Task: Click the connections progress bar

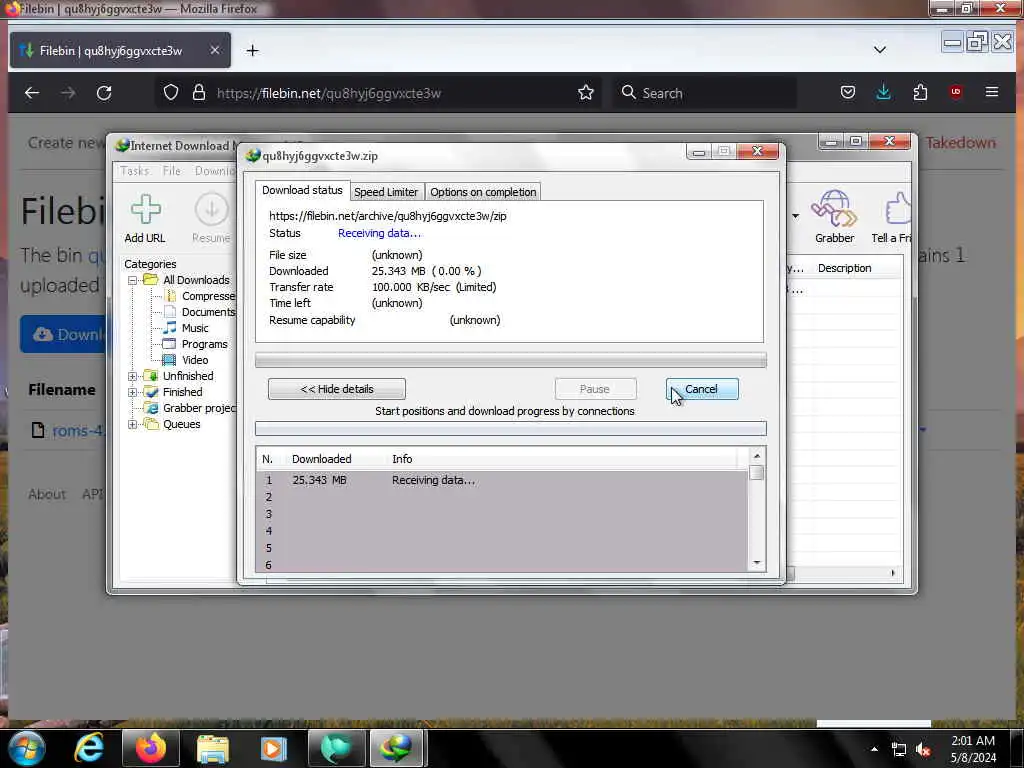Action: (x=511, y=428)
